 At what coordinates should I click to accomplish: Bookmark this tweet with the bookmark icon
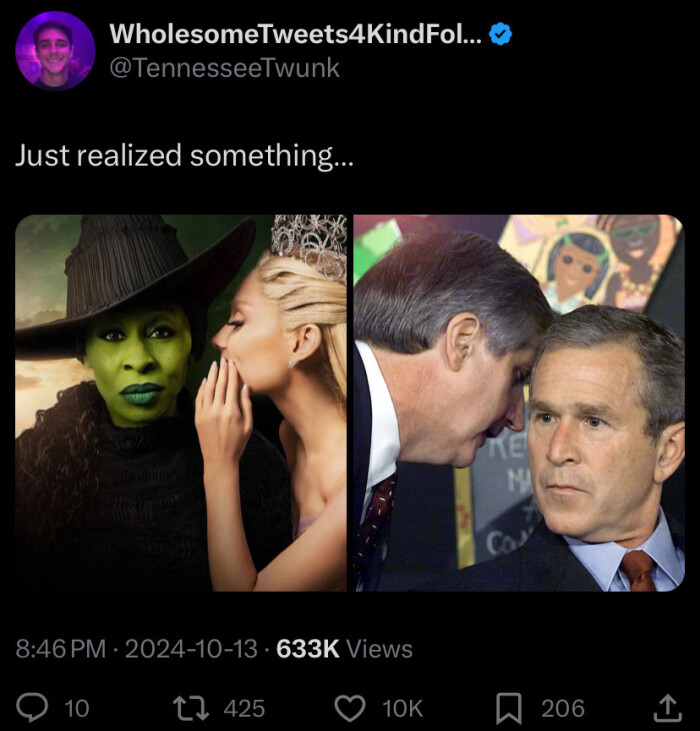[507, 708]
